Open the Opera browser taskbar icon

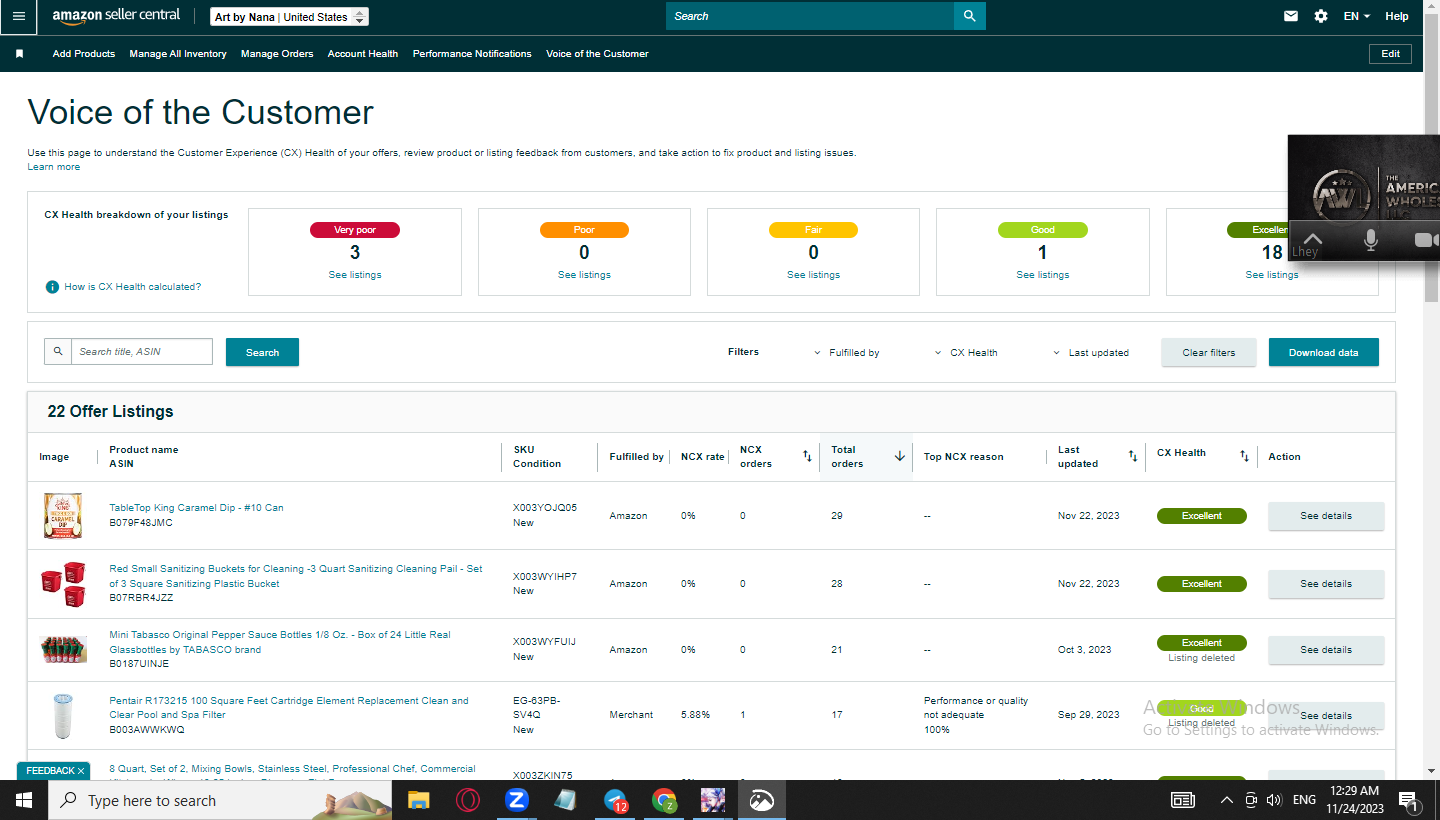click(x=467, y=800)
